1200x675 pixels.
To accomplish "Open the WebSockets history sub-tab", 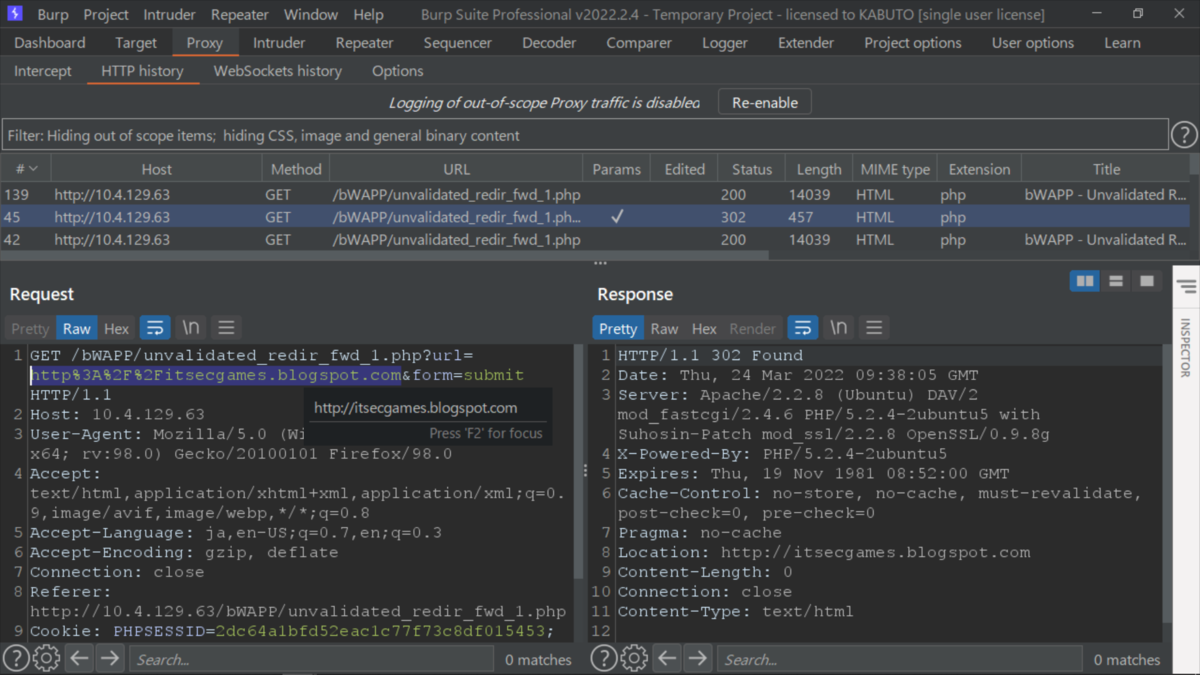I will coord(278,71).
